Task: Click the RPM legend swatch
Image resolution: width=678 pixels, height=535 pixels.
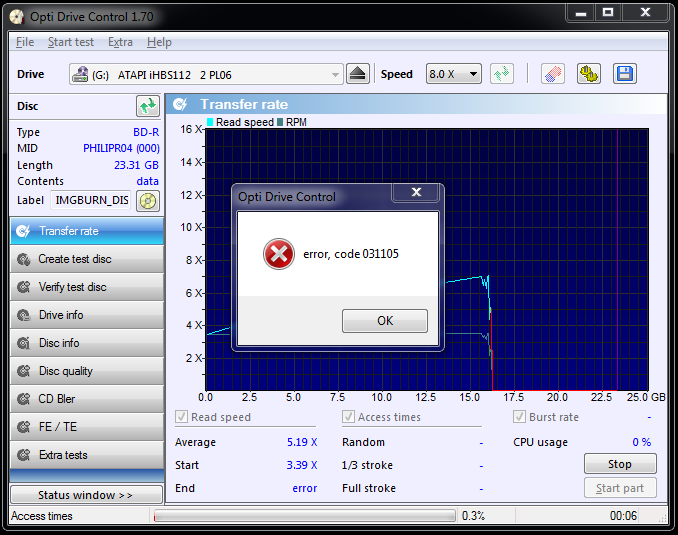Action: point(280,122)
